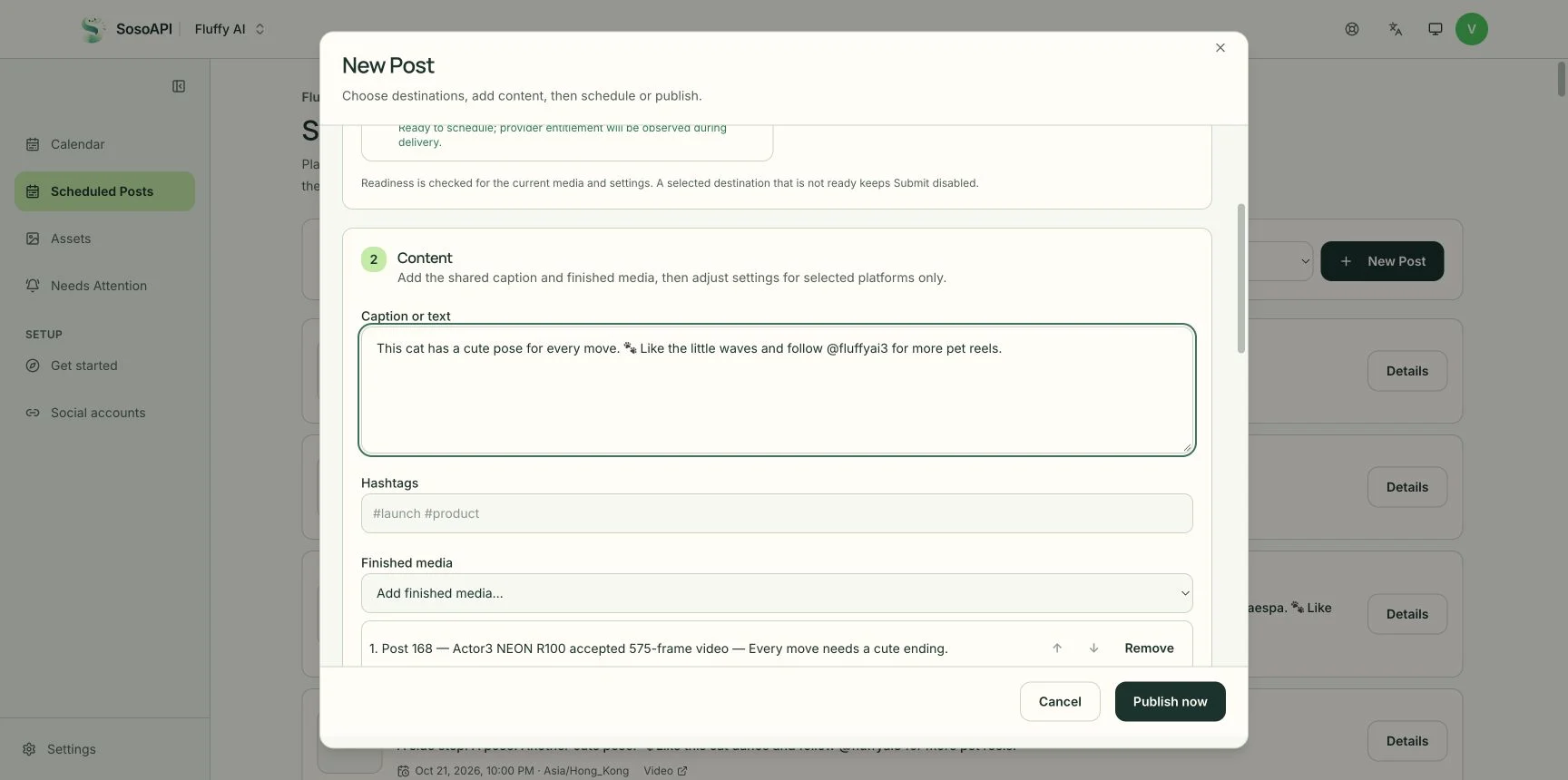Move the Post 168 media item up
Image resolution: width=1568 pixels, height=780 pixels.
[x=1057, y=648]
